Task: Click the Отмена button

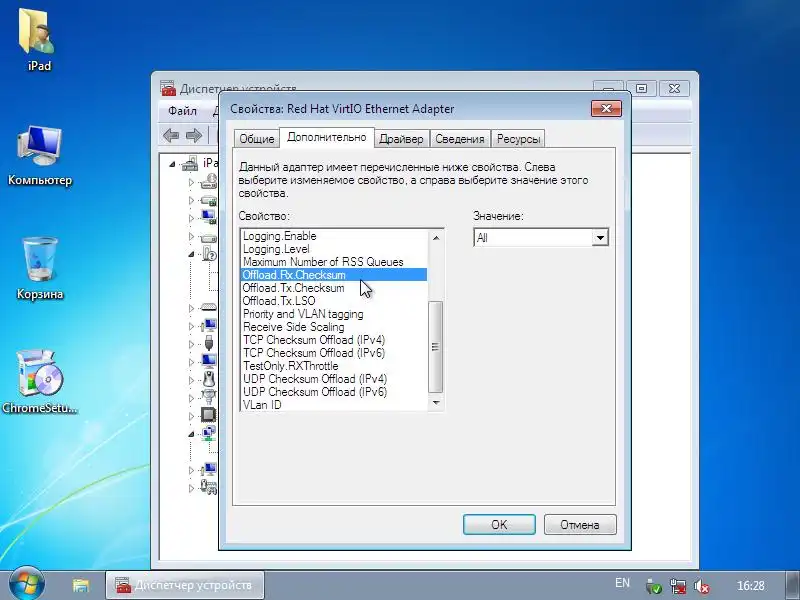Action: pyautogui.click(x=580, y=524)
